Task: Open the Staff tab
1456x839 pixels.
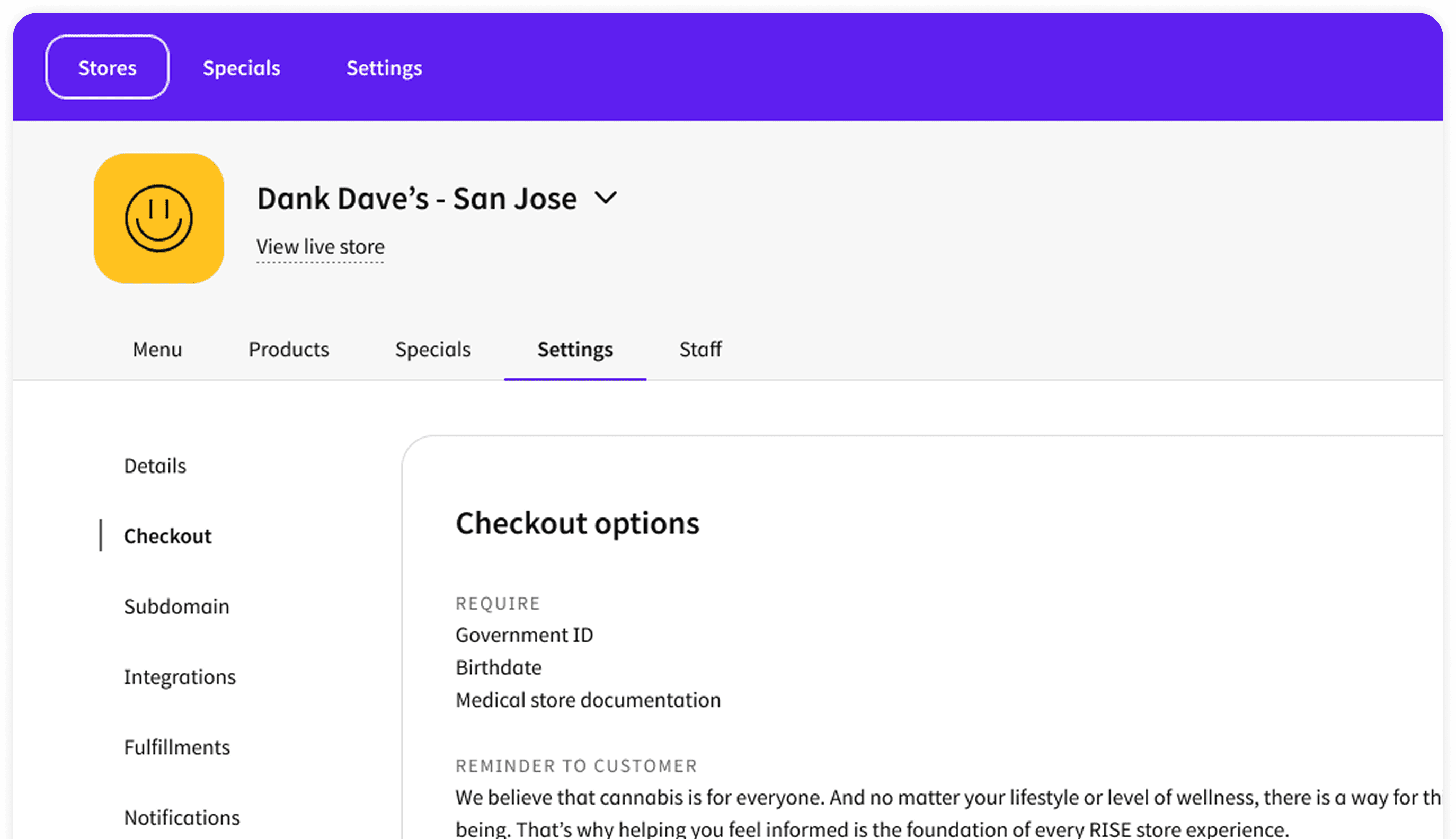Action: click(x=700, y=349)
